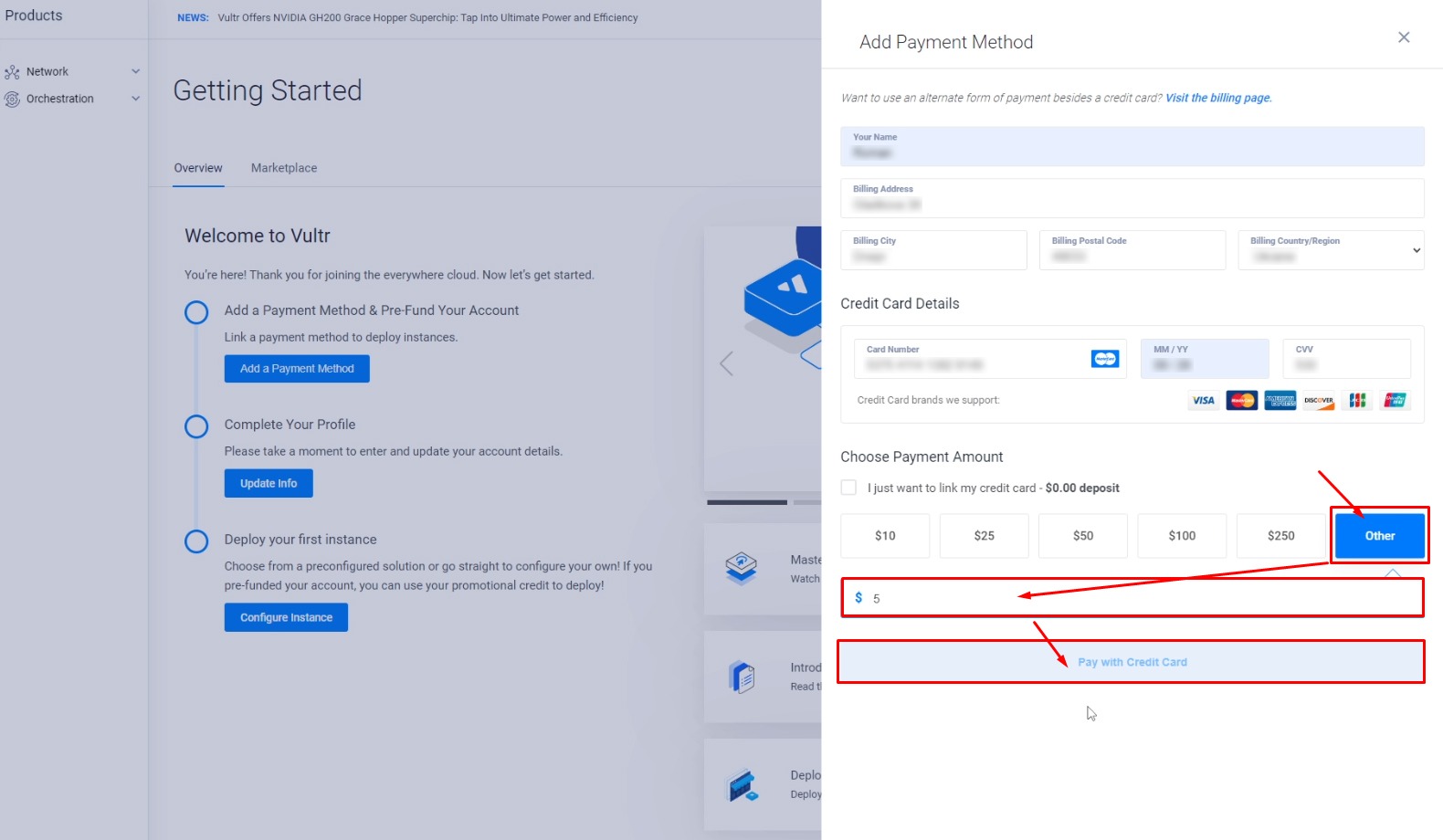1443x840 pixels.
Task: Close the Add Payment Method panel
Action: pos(1404,37)
